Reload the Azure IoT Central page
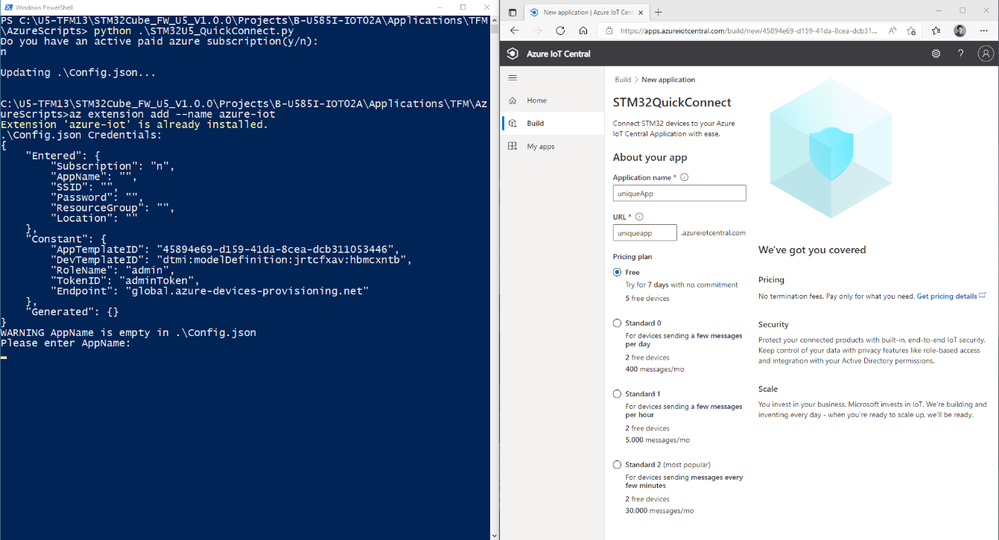Screen dimensions: 999x540 pyautogui.click(x=560, y=31)
